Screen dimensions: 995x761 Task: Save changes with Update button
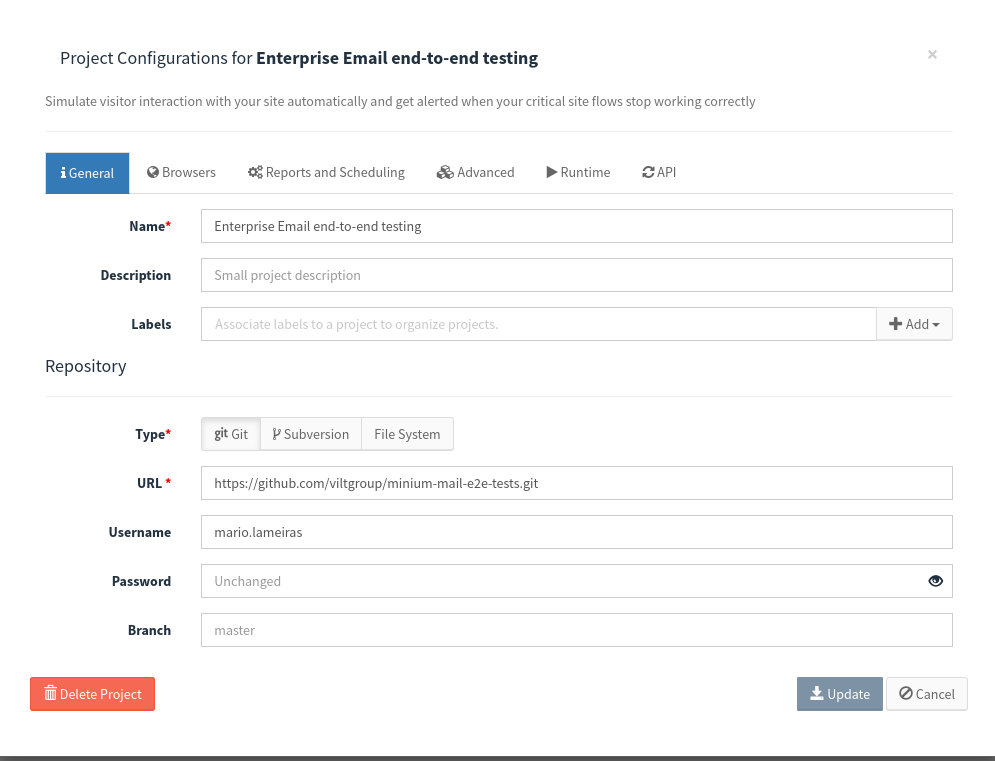click(x=840, y=694)
